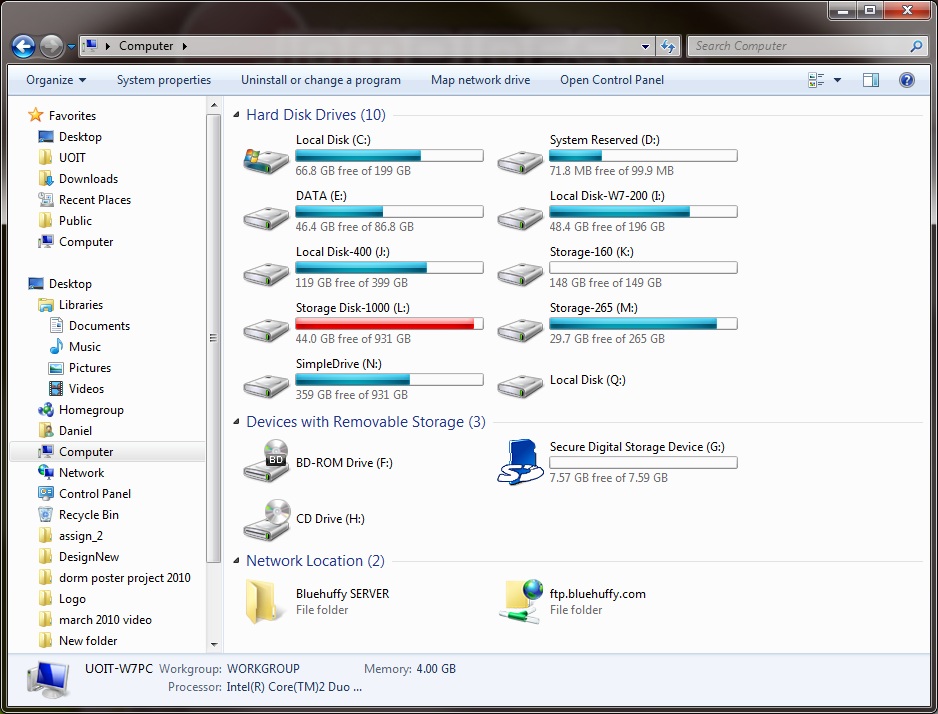Select Local Disk (C:) drive icon

tap(266, 160)
